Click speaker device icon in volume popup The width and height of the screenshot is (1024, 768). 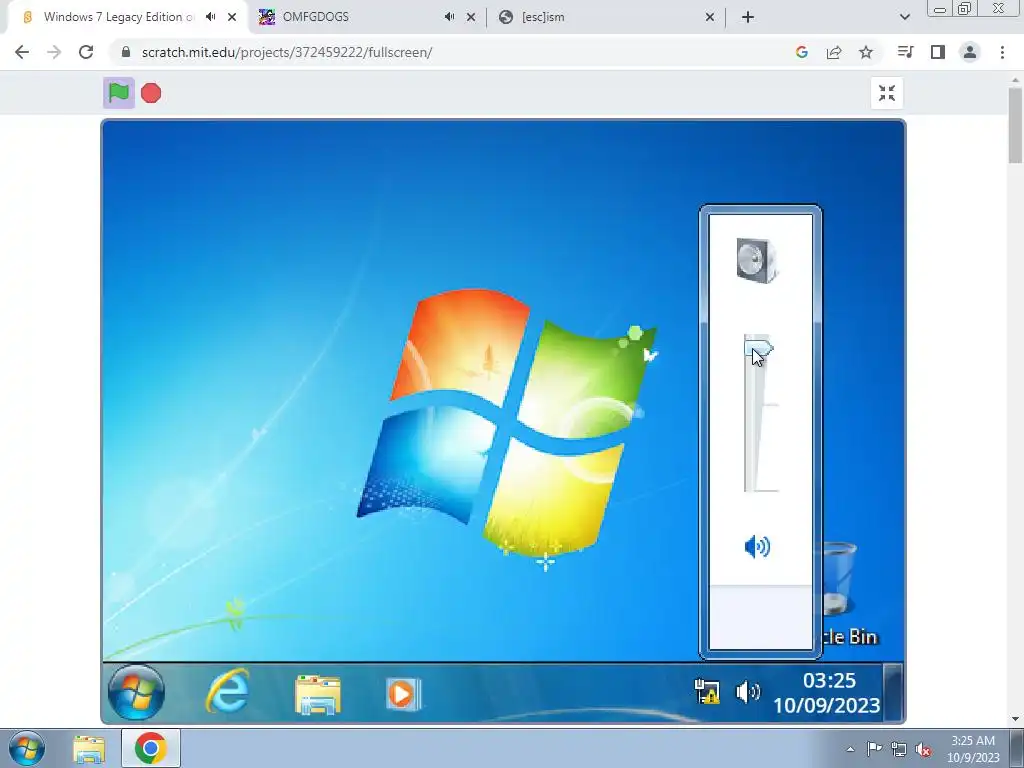coord(757,261)
